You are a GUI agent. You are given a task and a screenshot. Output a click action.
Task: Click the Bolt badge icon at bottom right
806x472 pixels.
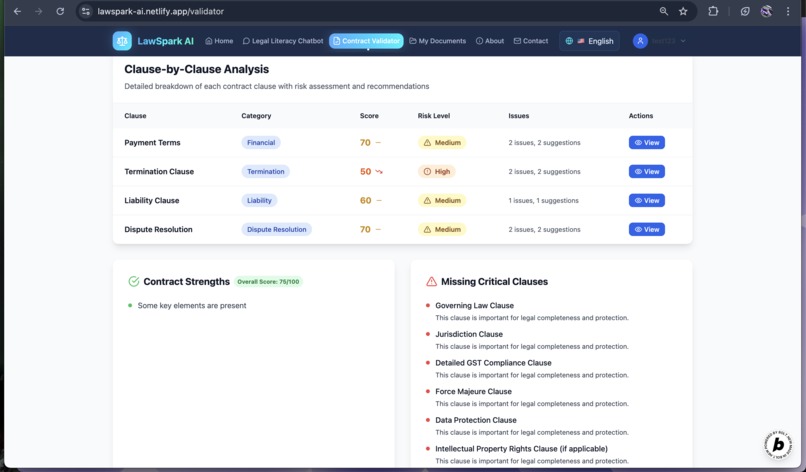pos(779,444)
